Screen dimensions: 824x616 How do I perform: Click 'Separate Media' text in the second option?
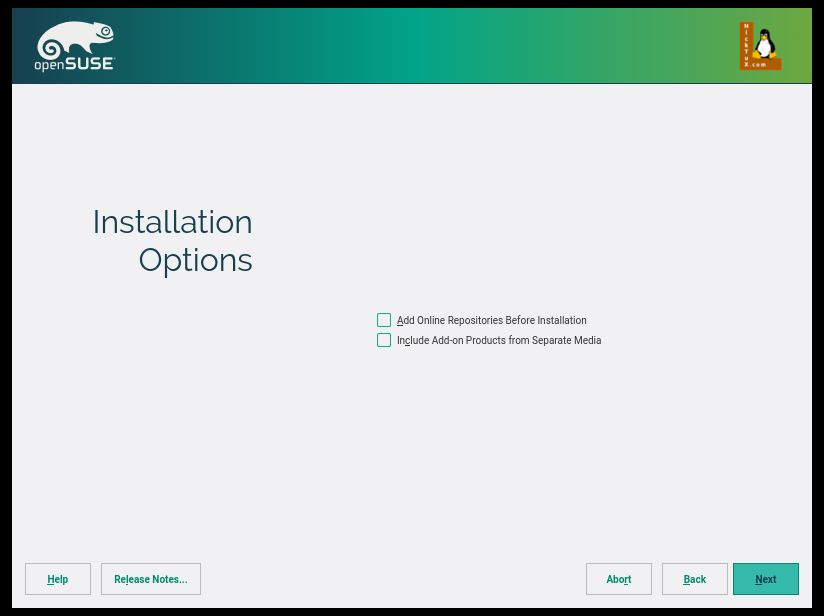565,341
